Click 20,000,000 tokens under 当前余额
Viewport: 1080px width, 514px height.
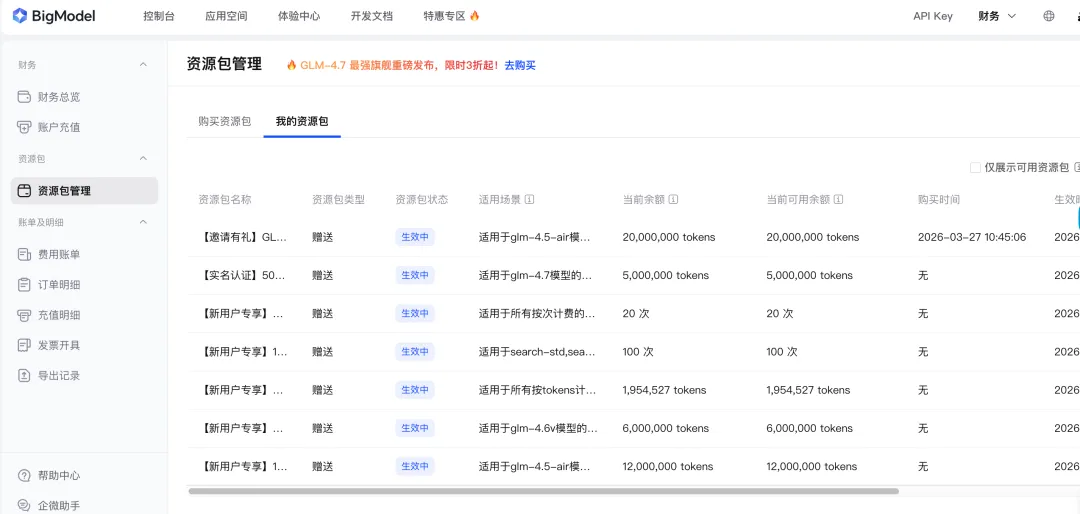tap(669, 237)
